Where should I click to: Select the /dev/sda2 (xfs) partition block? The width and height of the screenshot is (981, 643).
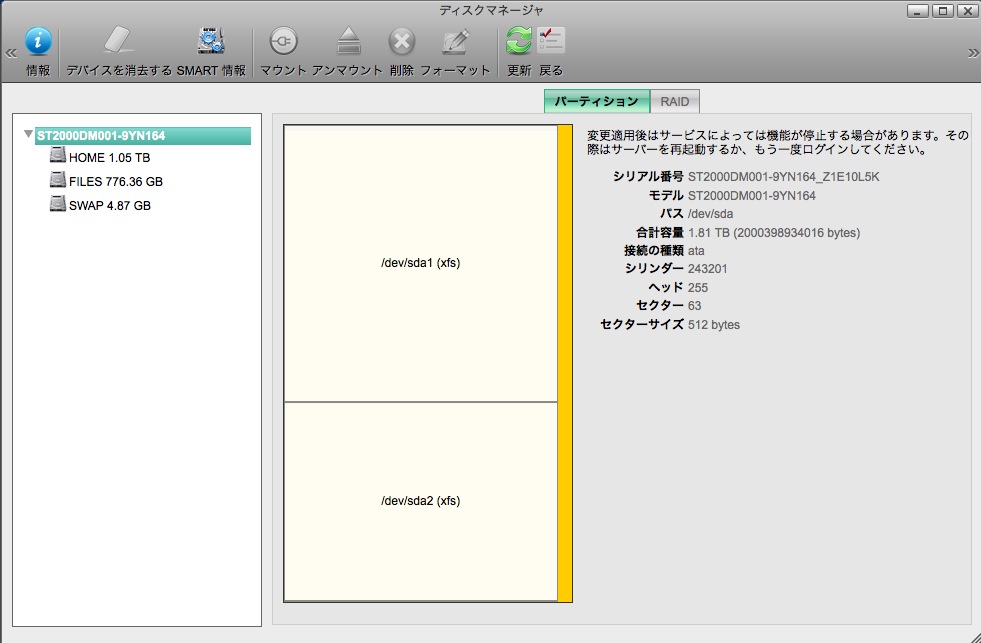(x=420, y=501)
